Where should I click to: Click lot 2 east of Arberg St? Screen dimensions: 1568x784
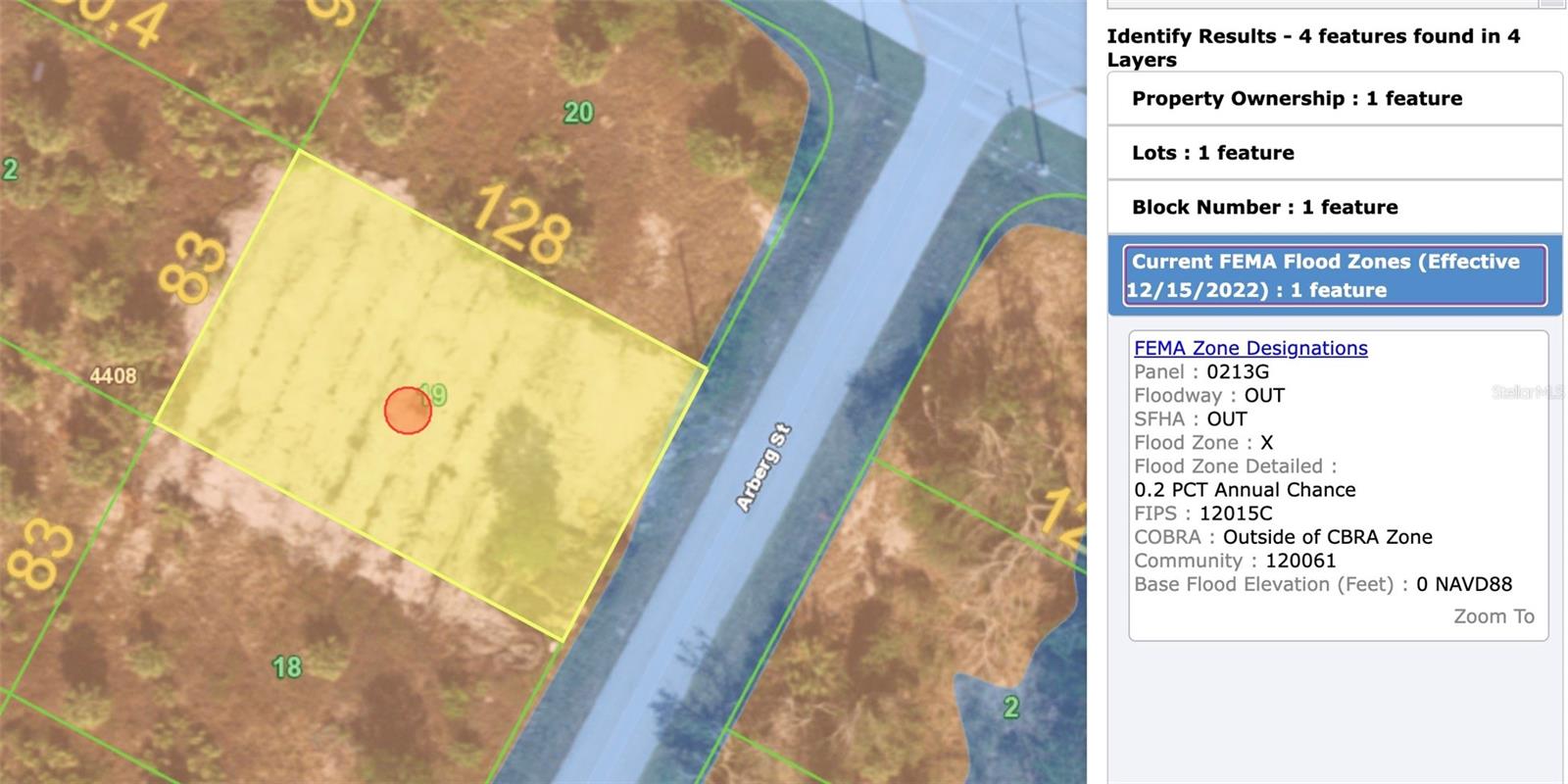[1010, 707]
